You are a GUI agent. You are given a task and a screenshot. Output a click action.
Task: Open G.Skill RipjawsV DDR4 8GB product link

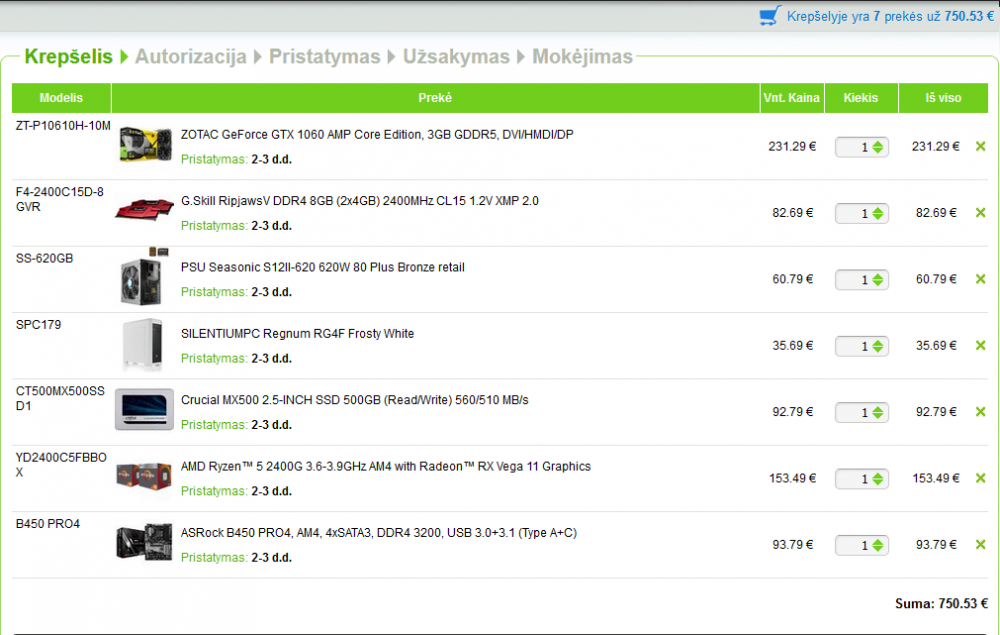(x=360, y=201)
